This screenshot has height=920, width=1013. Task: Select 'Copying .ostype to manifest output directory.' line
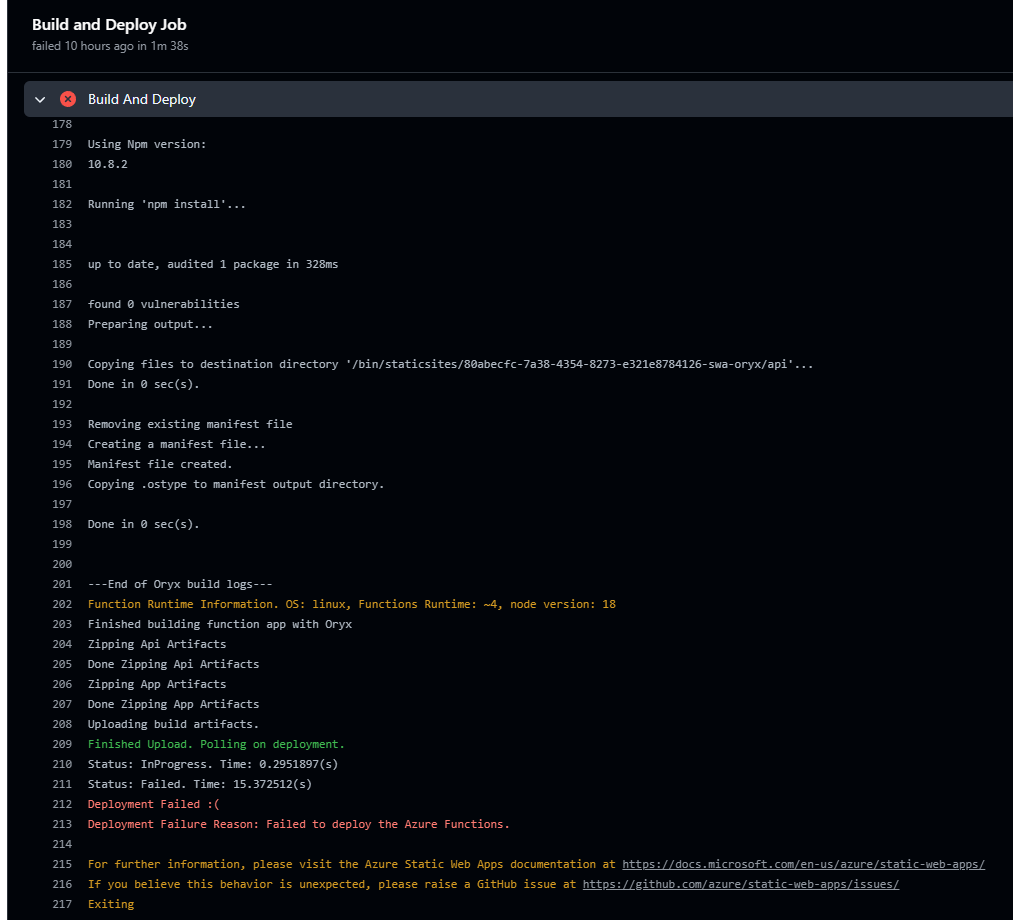coord(236,485)
